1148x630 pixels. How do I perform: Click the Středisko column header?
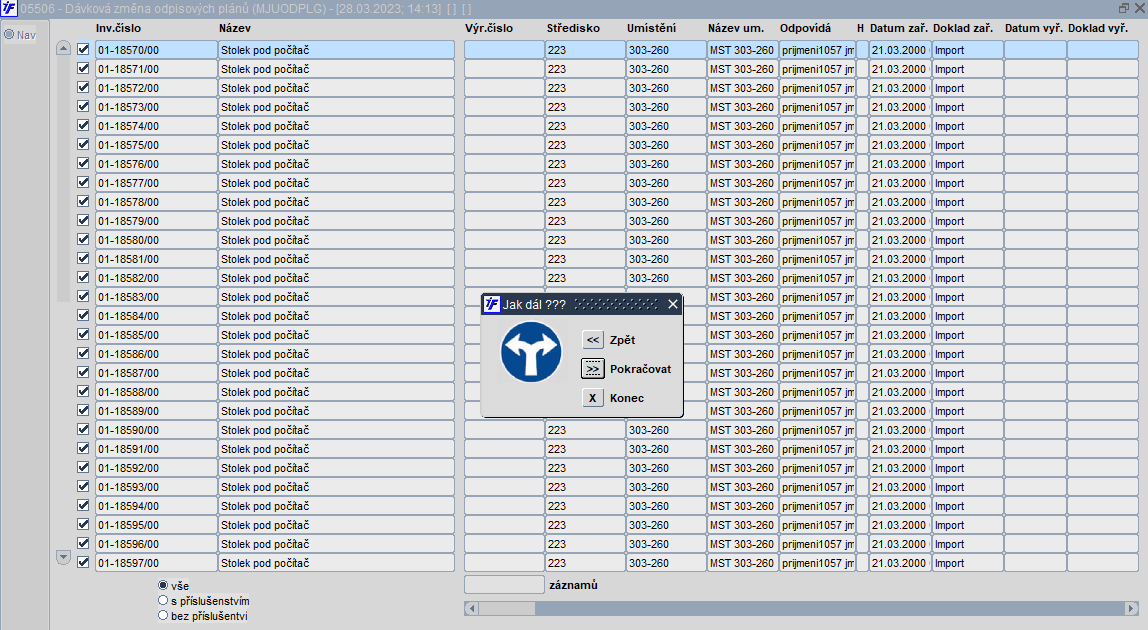573,28
